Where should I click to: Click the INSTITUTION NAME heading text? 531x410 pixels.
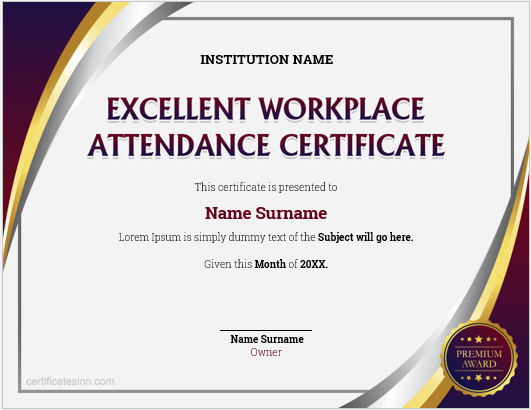pos(267,60)
